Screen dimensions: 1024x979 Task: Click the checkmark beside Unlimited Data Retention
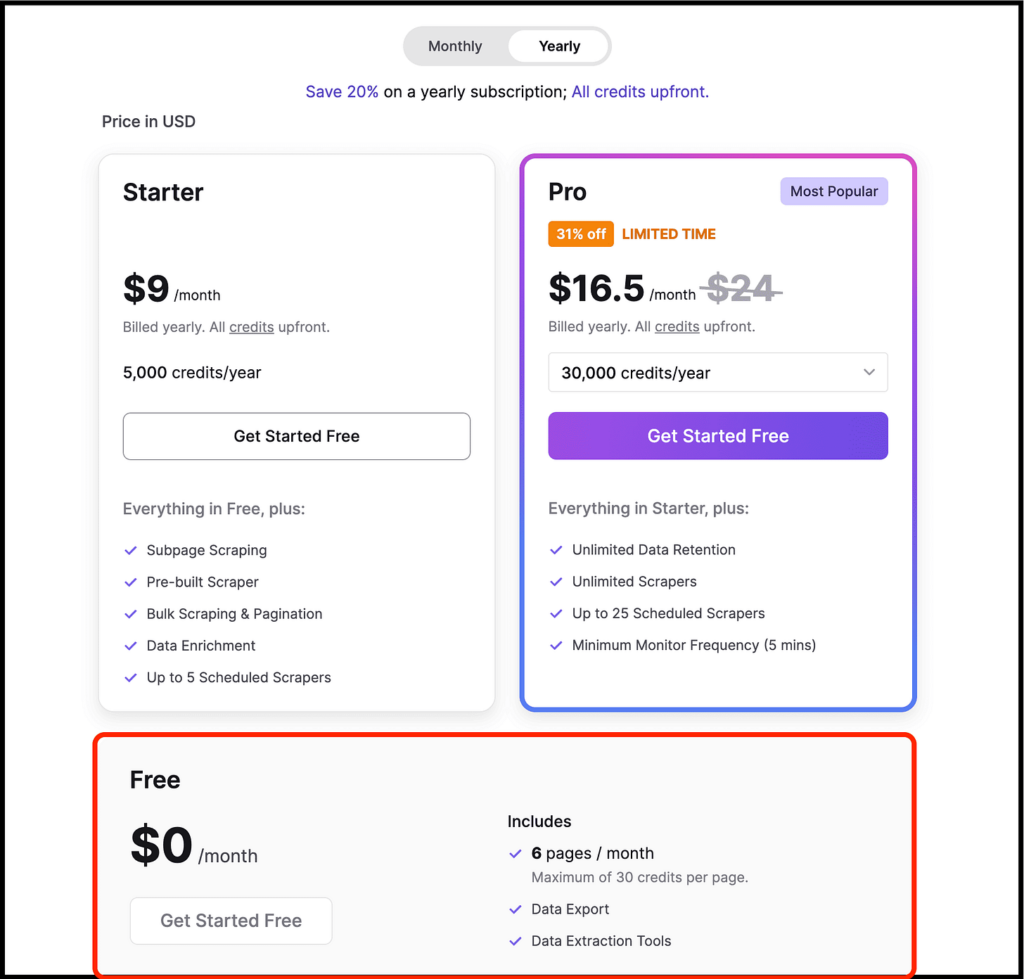pyautogui.click(x=557, y=550)
